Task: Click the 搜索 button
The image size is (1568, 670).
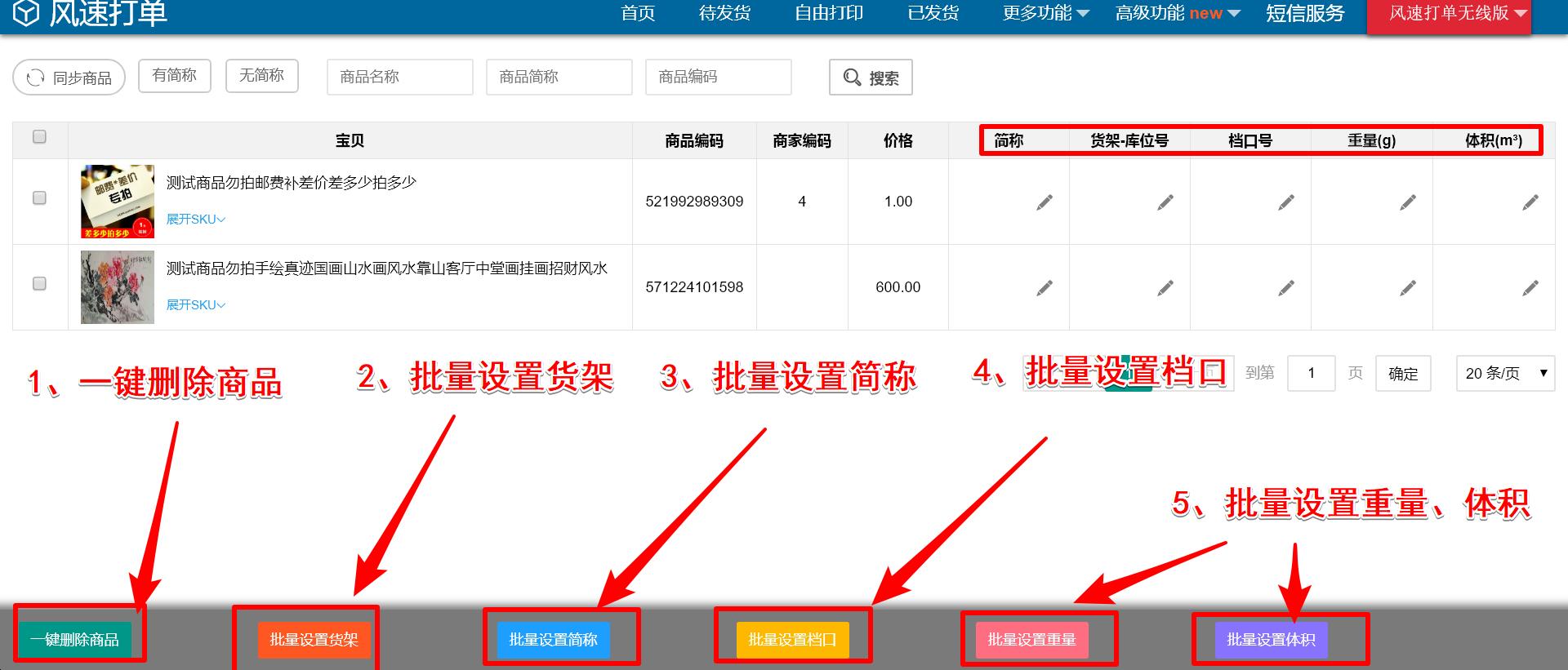Action: pyautogui.click(x=871, y=78)
